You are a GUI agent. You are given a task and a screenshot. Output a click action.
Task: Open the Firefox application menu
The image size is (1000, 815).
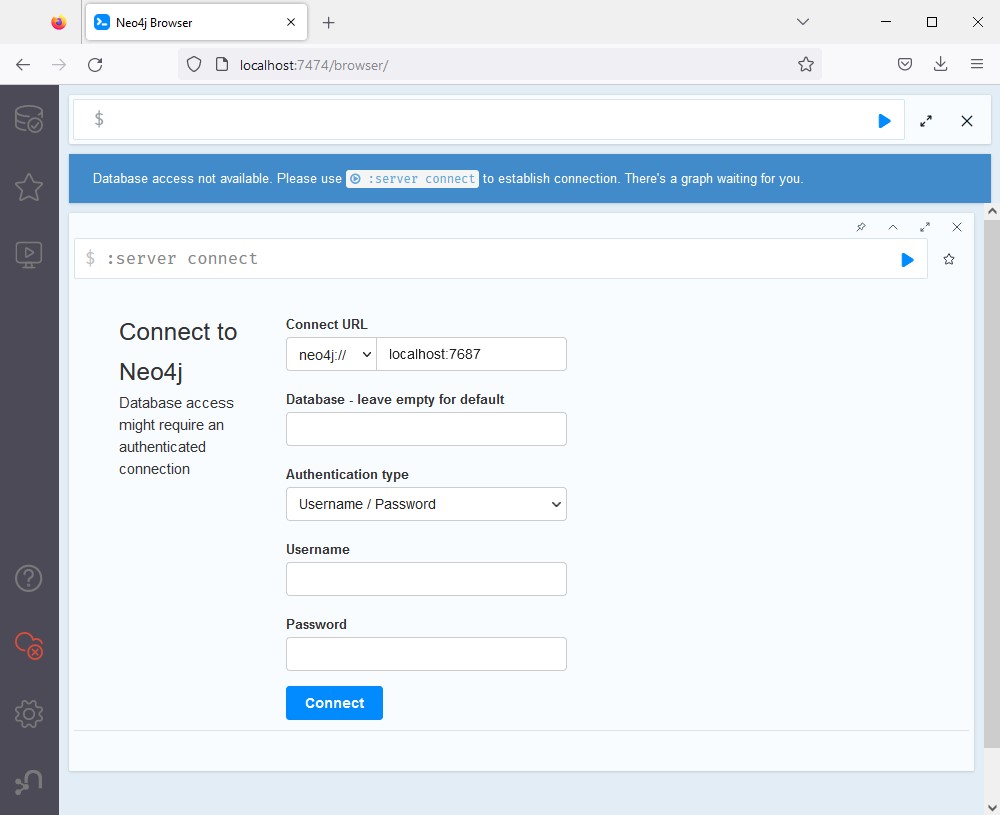[x=976, y=64]
